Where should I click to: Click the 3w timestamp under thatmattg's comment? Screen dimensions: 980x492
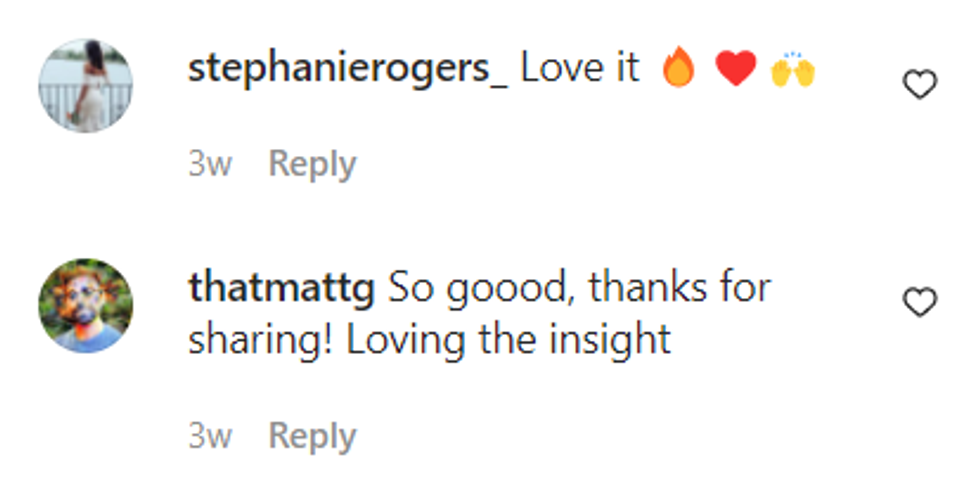(210, 436)
